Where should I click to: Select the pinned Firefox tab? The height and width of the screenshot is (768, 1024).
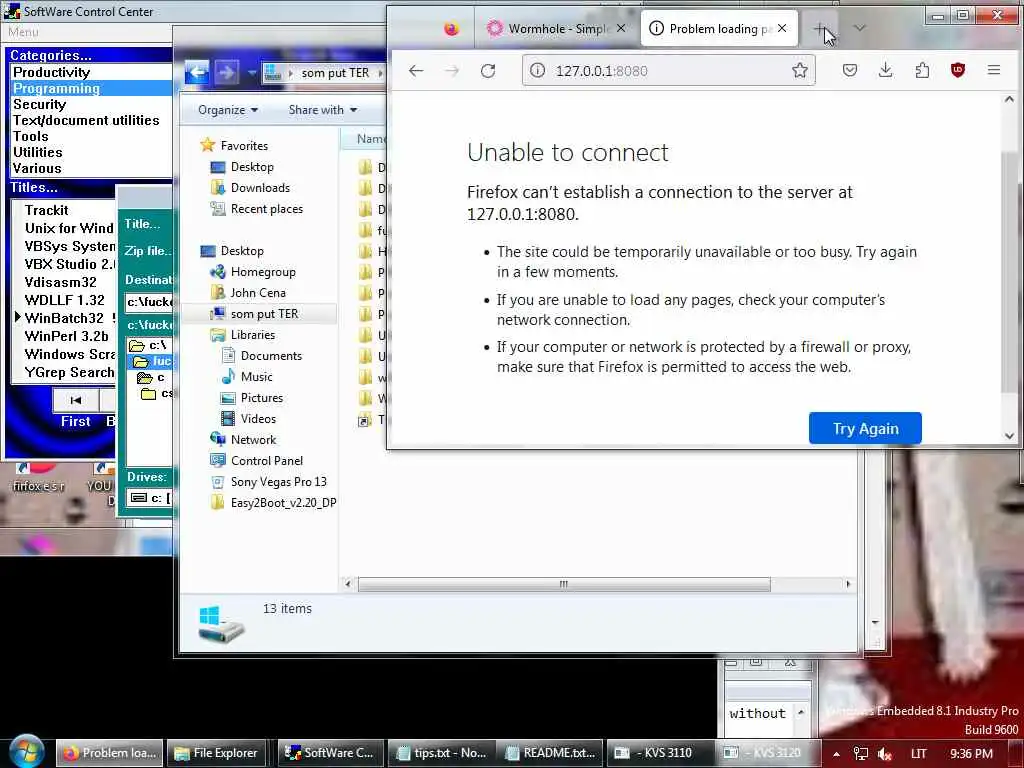point(451,29)
